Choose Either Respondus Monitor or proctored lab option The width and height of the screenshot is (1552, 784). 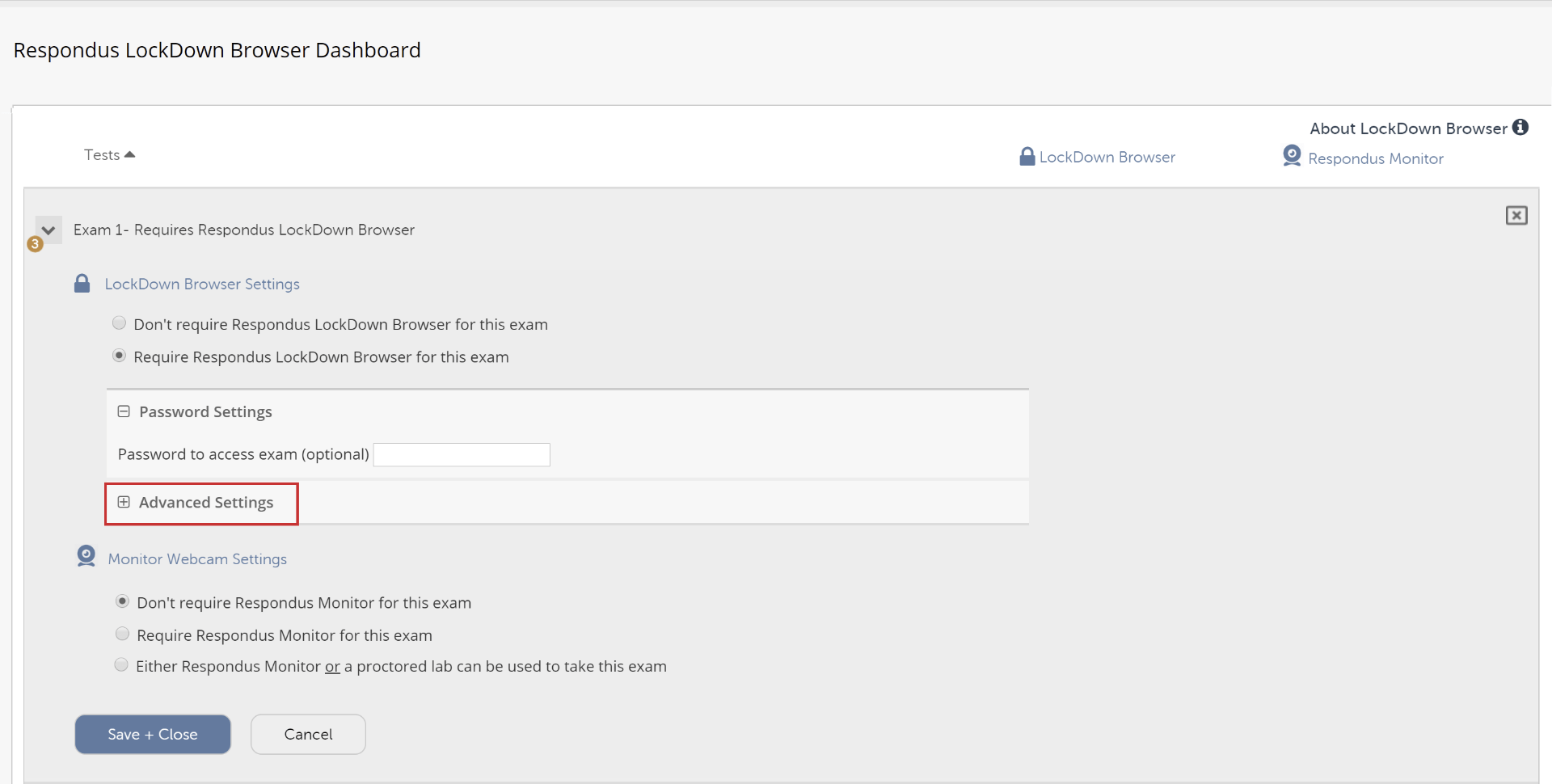point(121,664)
